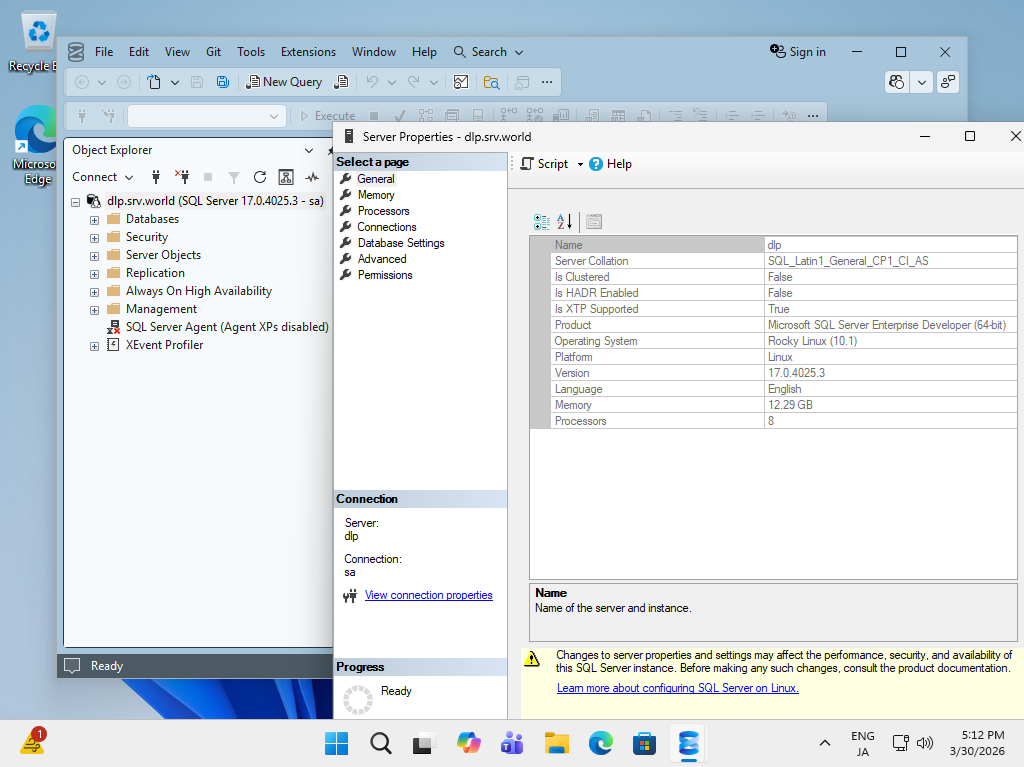The width and height of the screenshot is (1024, 767).
Task: Expand the XEvent Profiler node
Action: point(94,346)
